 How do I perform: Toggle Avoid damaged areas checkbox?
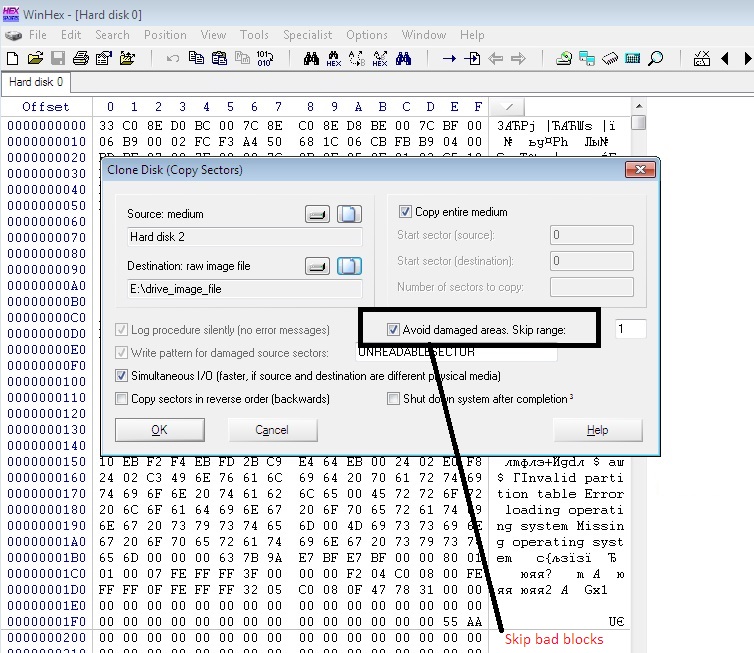(394, 329)
